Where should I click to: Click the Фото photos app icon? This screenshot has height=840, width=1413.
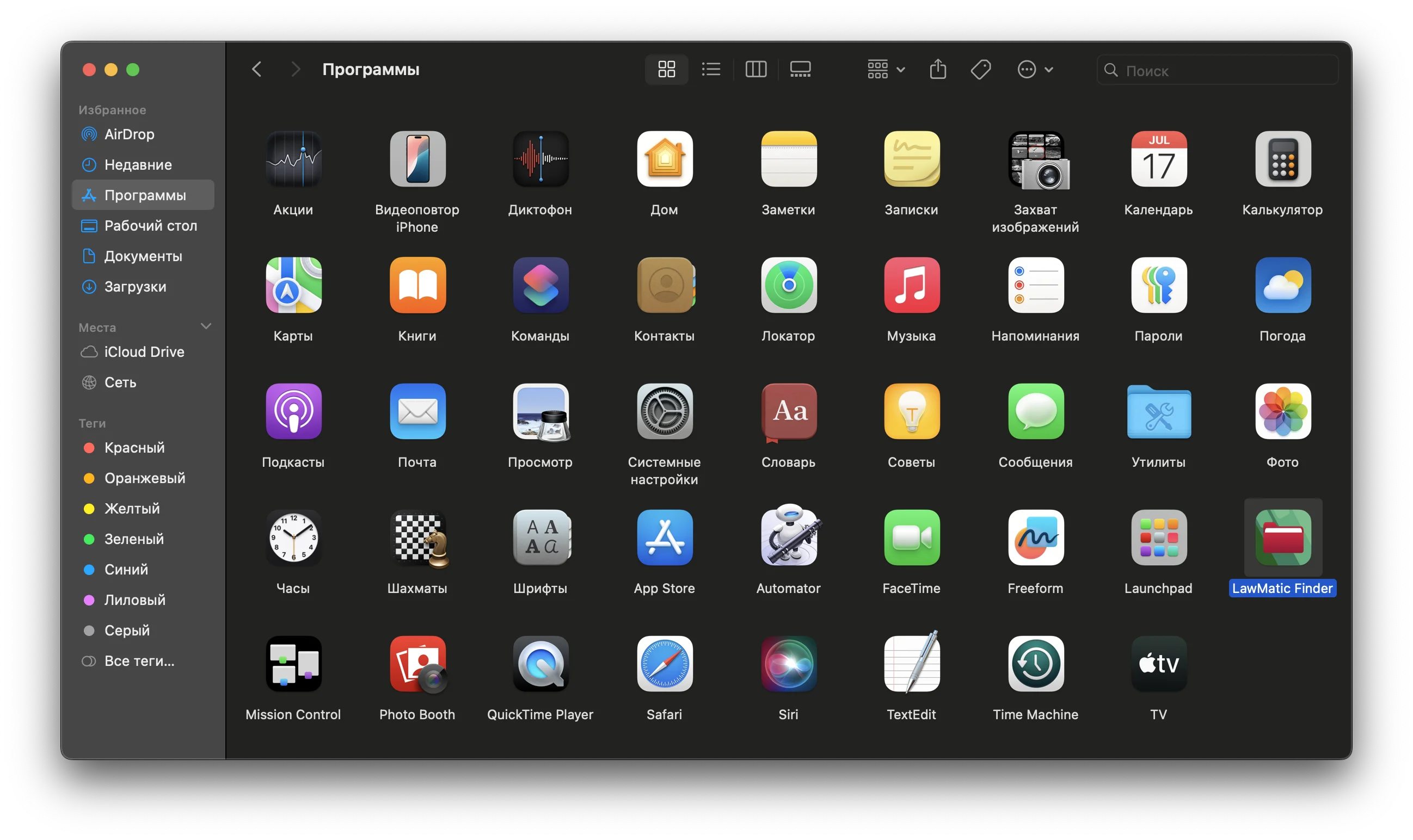[1283, 411]
